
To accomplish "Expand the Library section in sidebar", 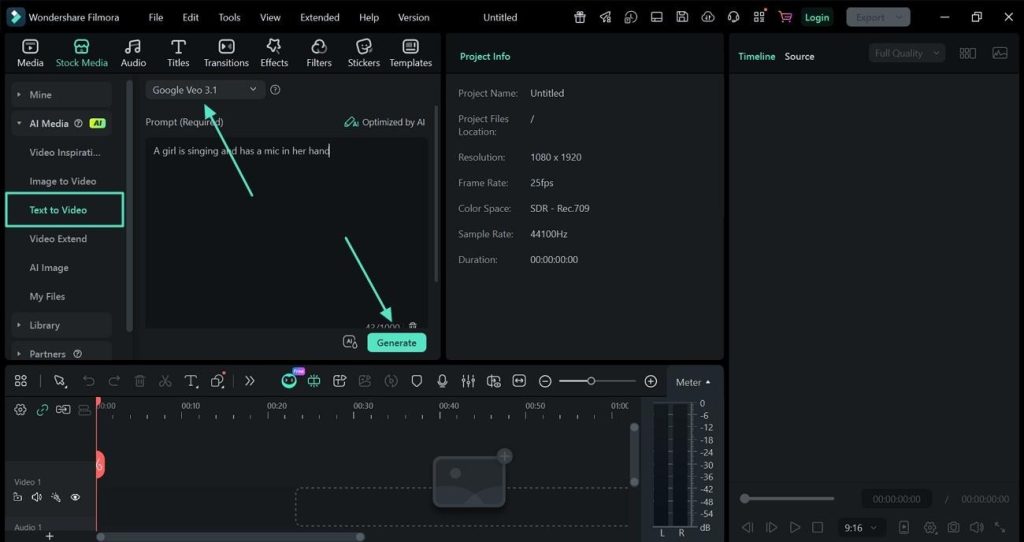I will point(45,325).
